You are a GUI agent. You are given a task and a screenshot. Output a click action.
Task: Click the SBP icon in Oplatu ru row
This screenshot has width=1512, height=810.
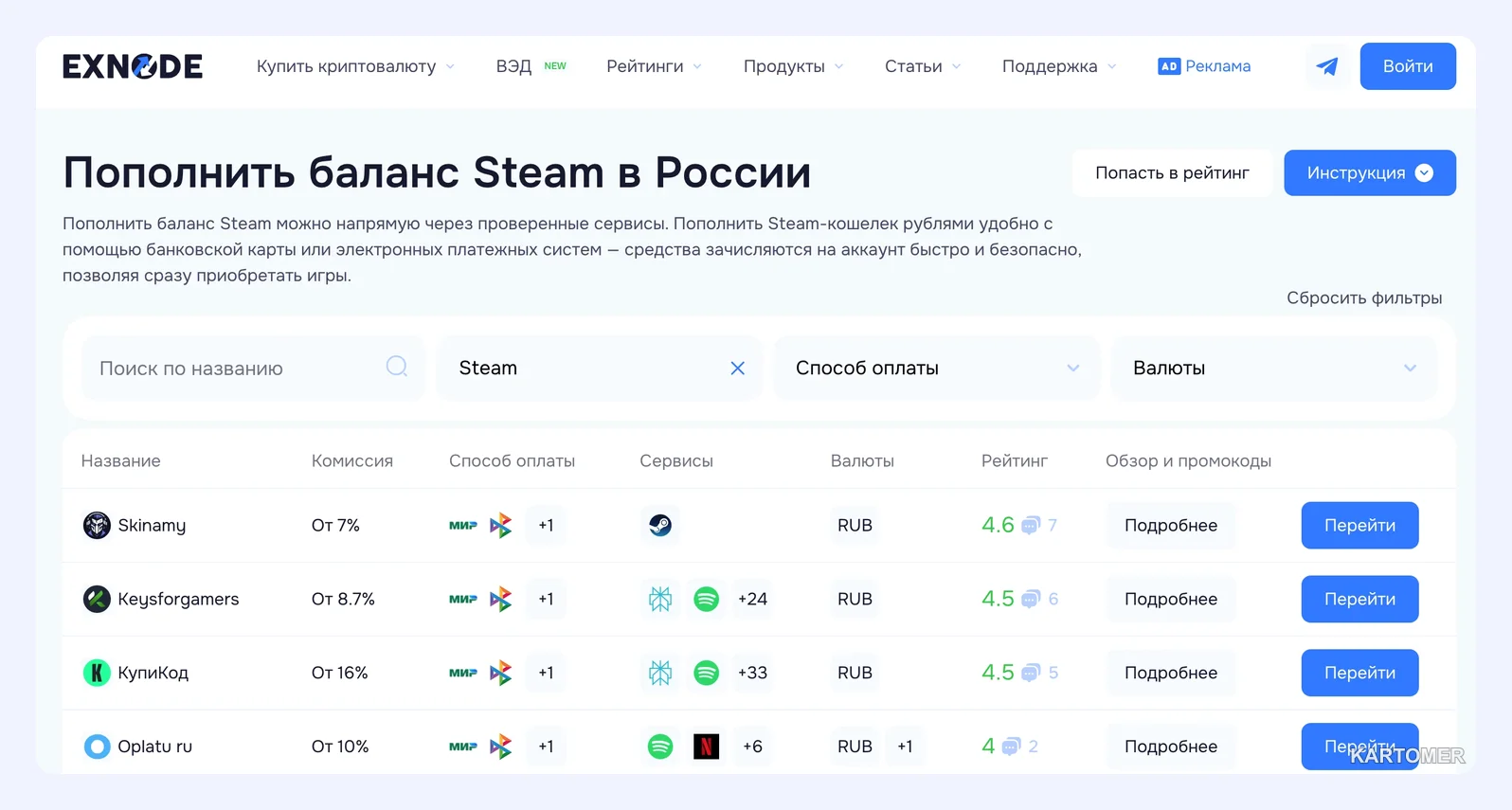click(500, 747)
